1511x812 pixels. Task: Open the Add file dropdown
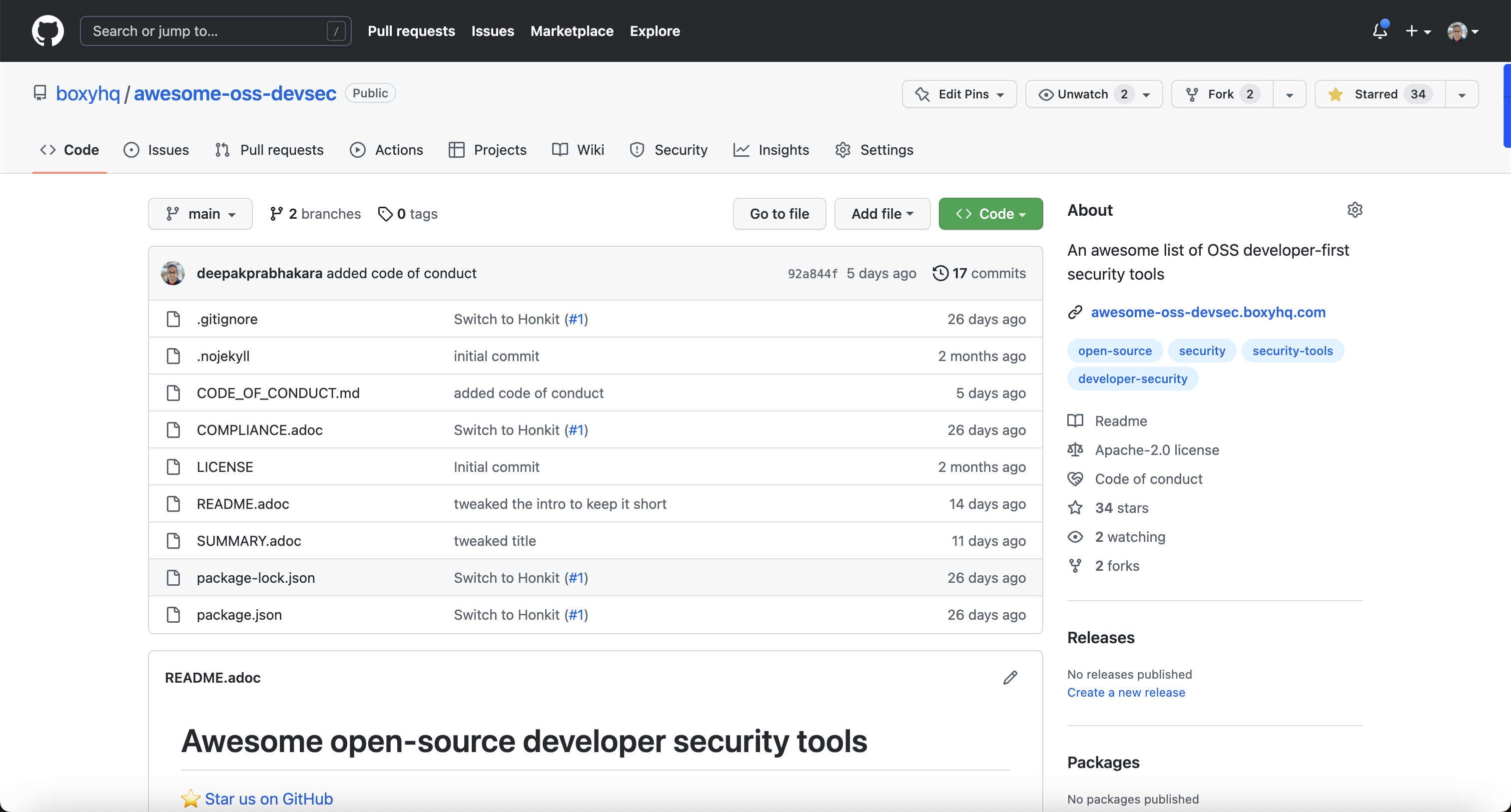coord(881,214)
